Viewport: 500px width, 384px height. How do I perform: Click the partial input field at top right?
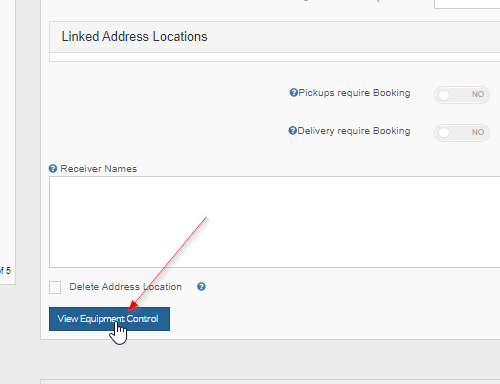point(467,4)
